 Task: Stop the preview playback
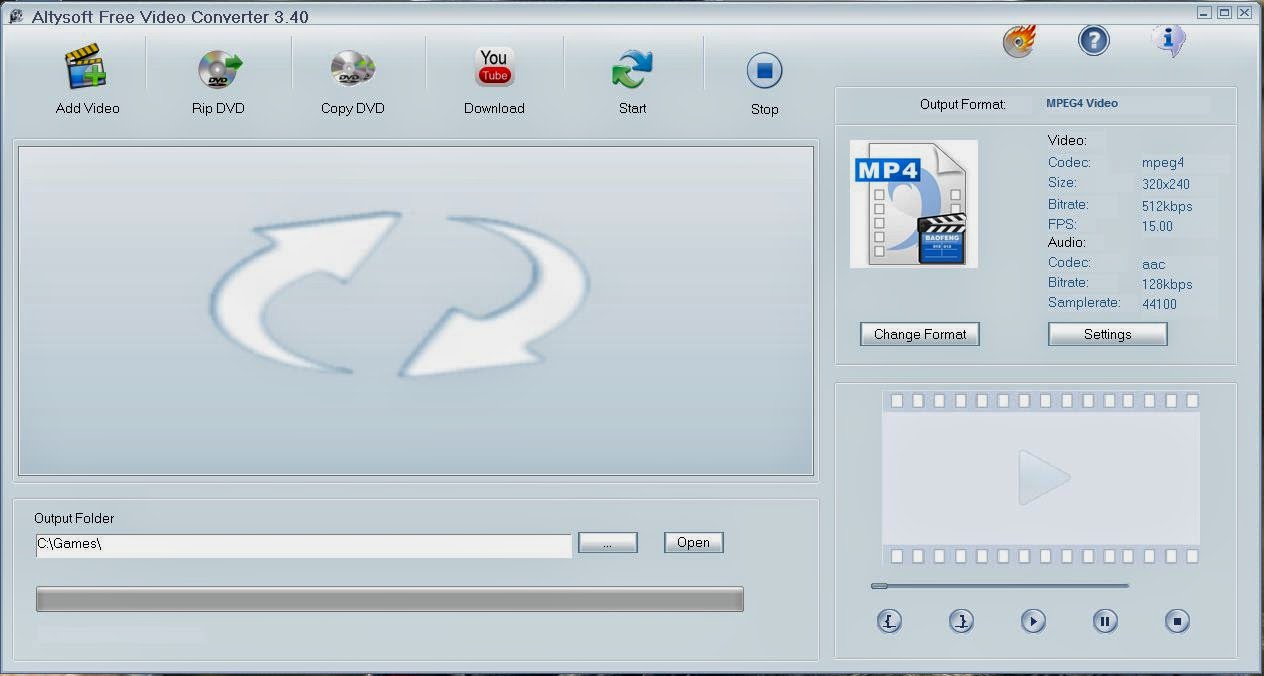click(1177, 621)
